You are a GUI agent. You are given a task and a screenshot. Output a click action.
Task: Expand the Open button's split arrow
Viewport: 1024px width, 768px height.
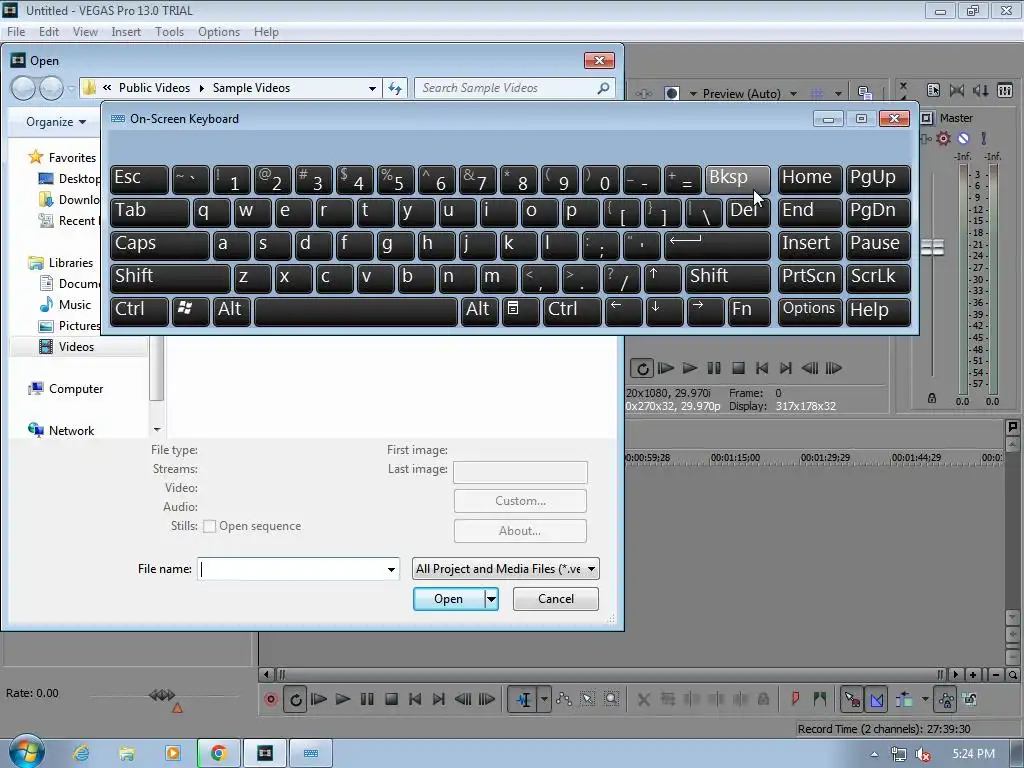click(x=491, y=599)
